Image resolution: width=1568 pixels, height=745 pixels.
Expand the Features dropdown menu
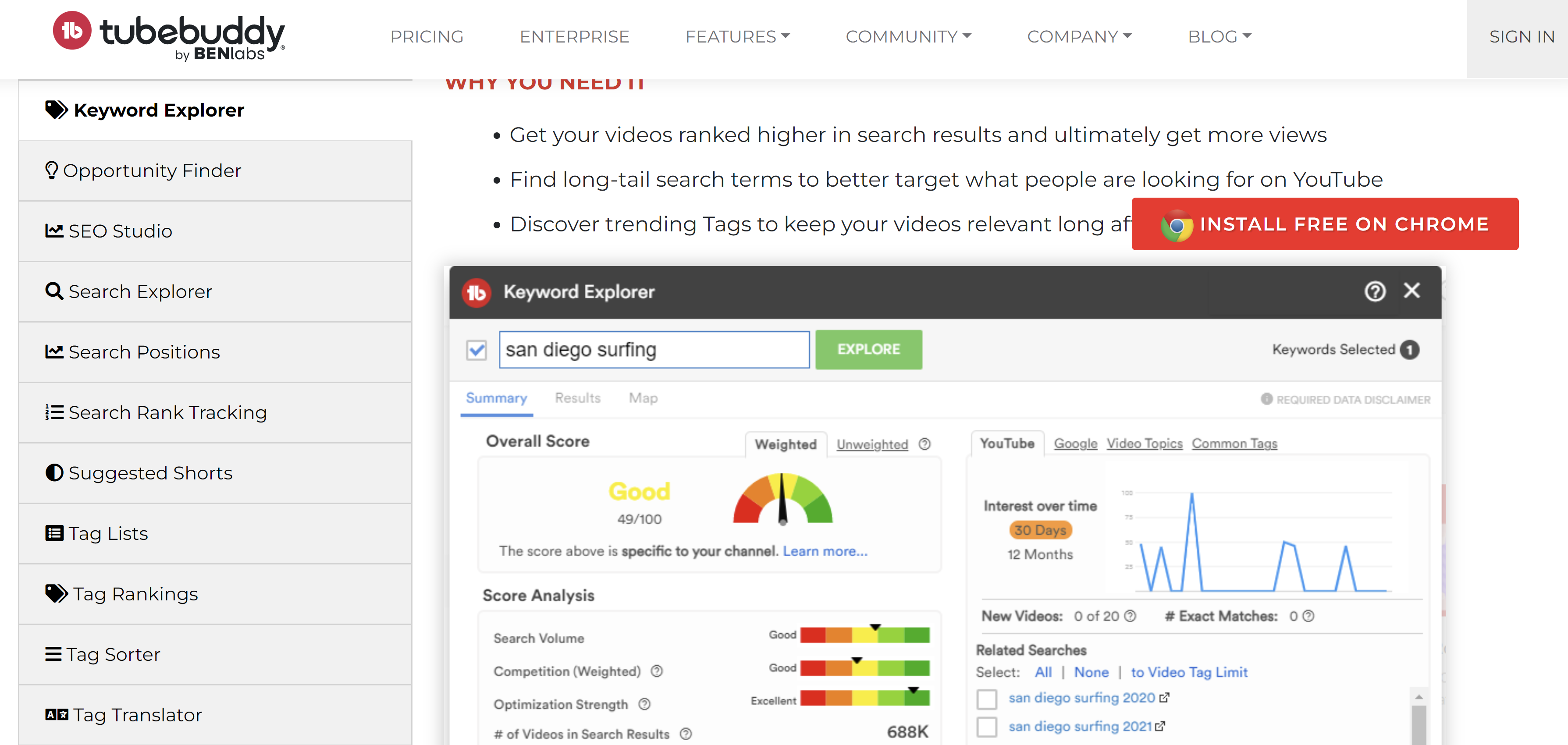click(737, 36)
